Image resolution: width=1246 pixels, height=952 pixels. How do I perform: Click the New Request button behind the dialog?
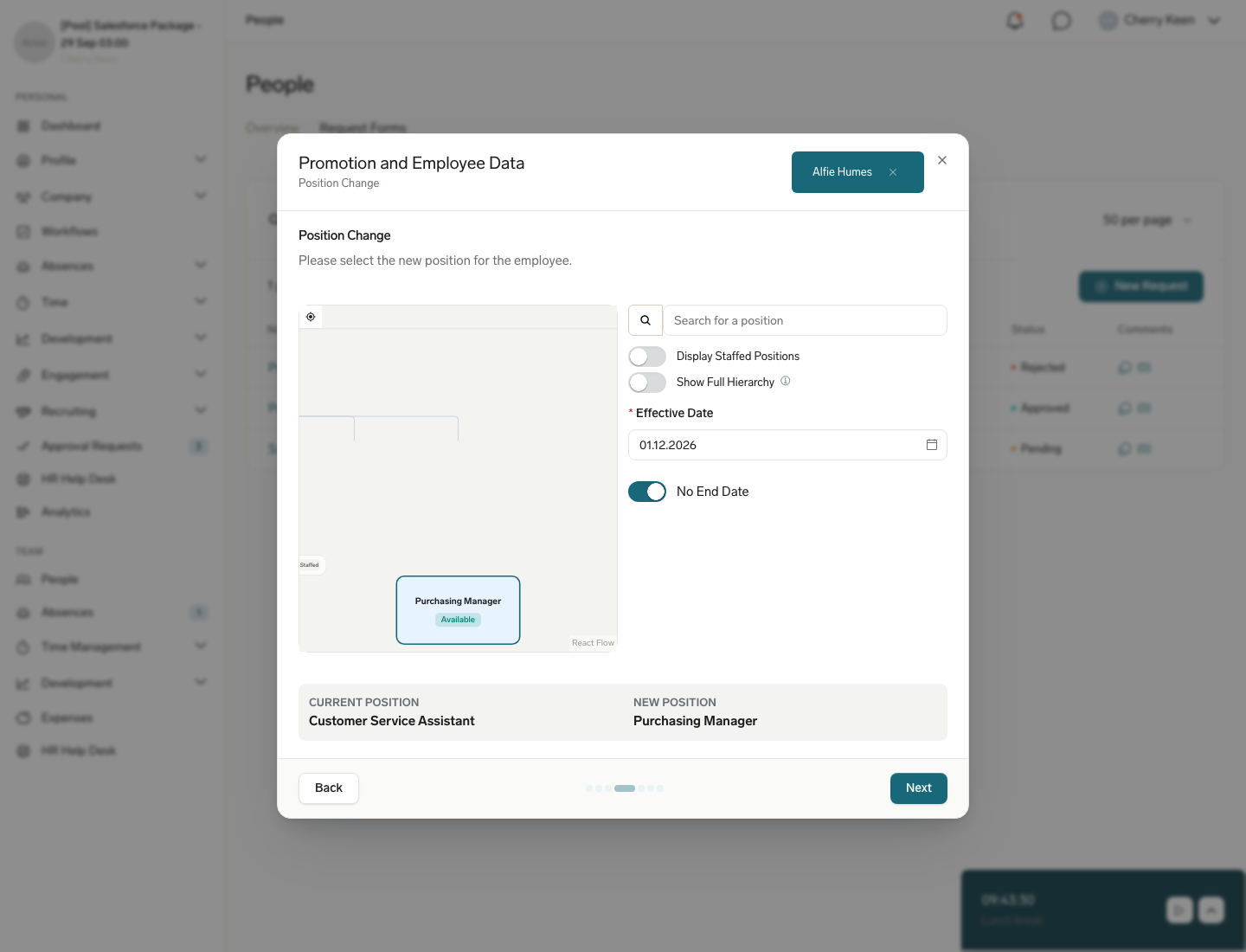tap(1141, 286)
